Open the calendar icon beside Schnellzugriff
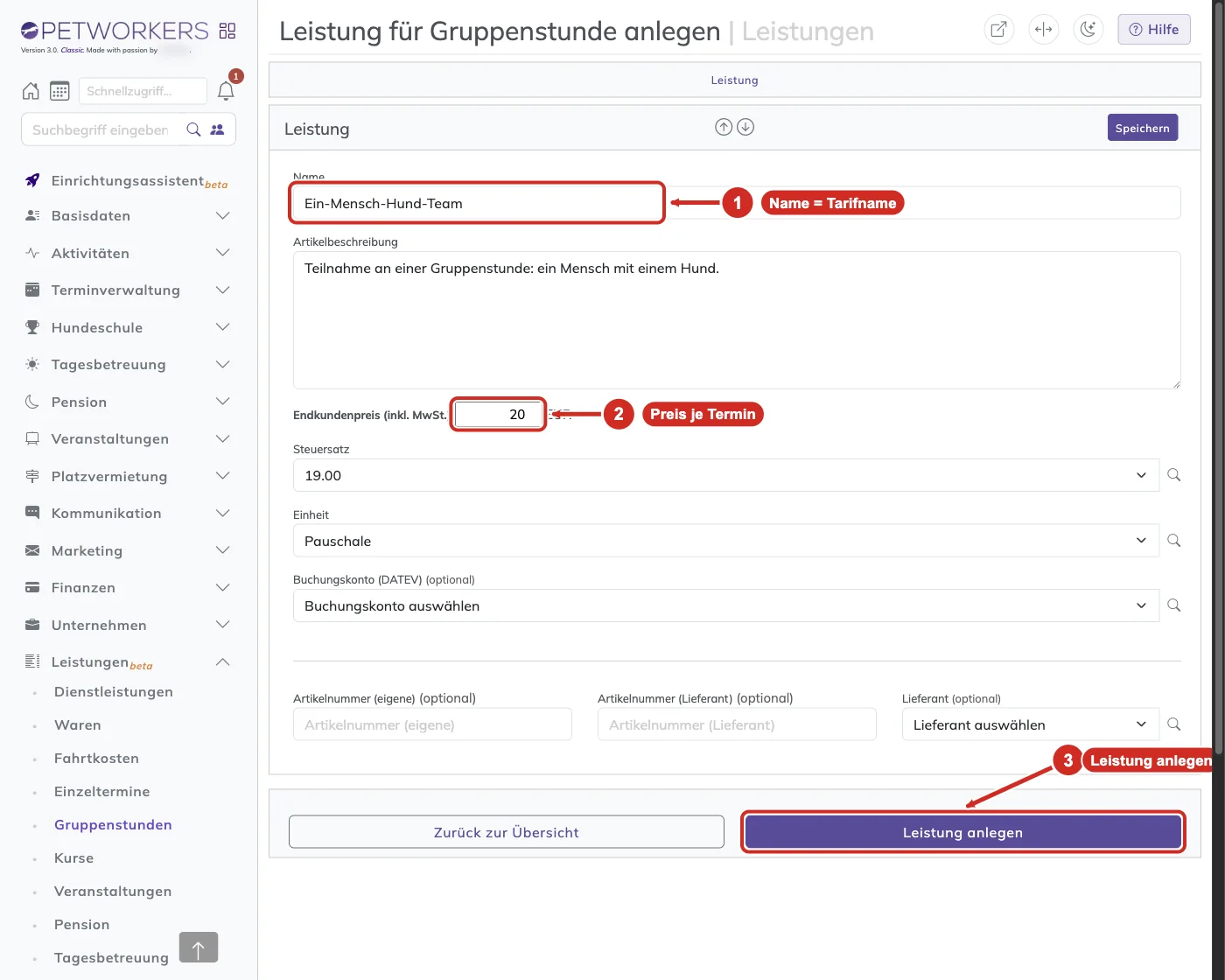 (59, 91)
